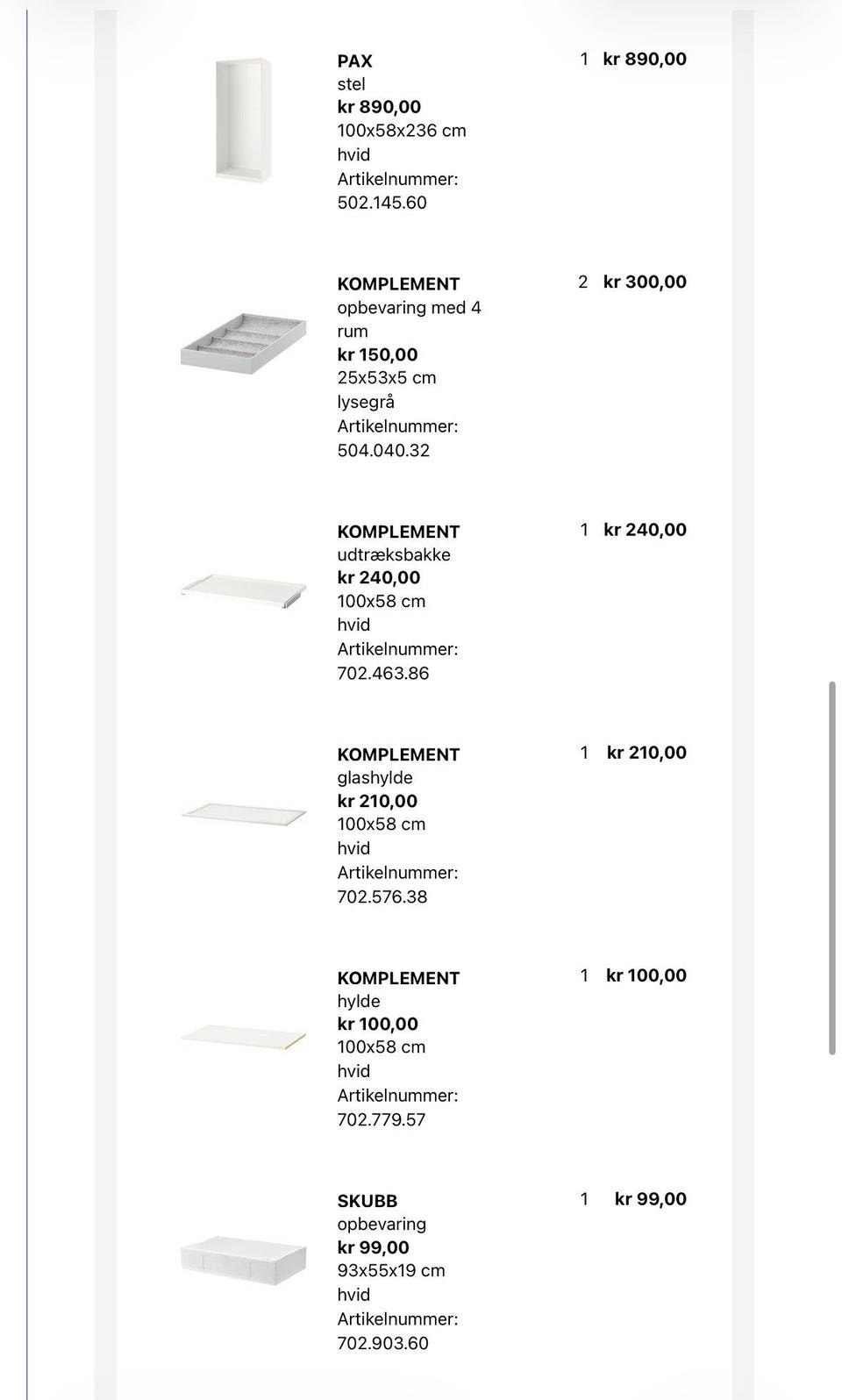The height and width of the screenshot is (1400, 842).
Task: Click the kr 300,00 total price
Action: [645, 282]
